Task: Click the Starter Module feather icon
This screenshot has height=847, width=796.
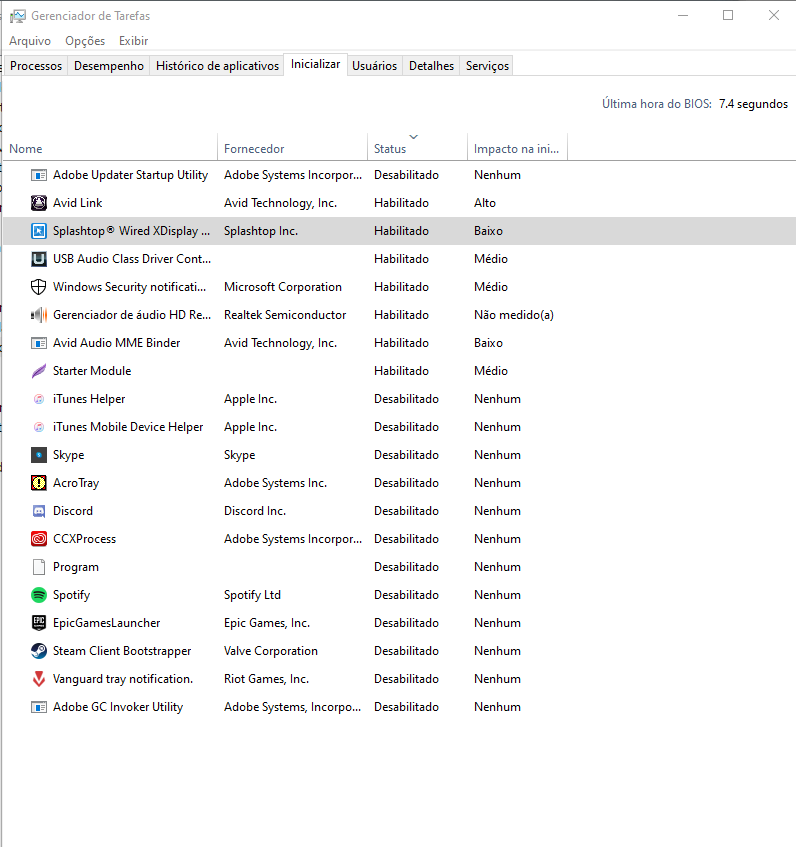Action: [x=39, y=371]
